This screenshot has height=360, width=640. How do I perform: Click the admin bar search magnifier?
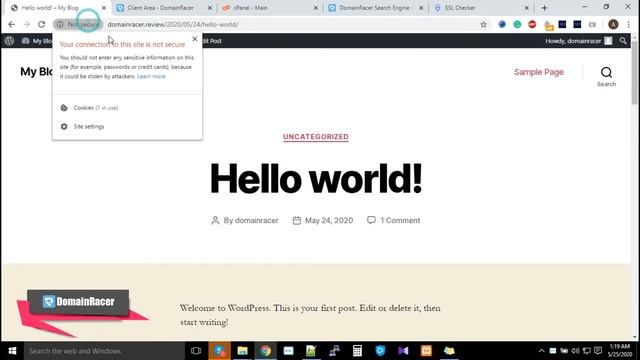tap(623, 41)
